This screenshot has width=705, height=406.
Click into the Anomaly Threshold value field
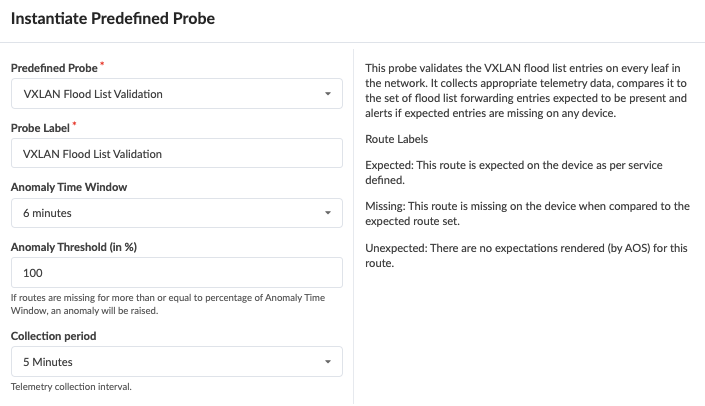pos(176,272)
